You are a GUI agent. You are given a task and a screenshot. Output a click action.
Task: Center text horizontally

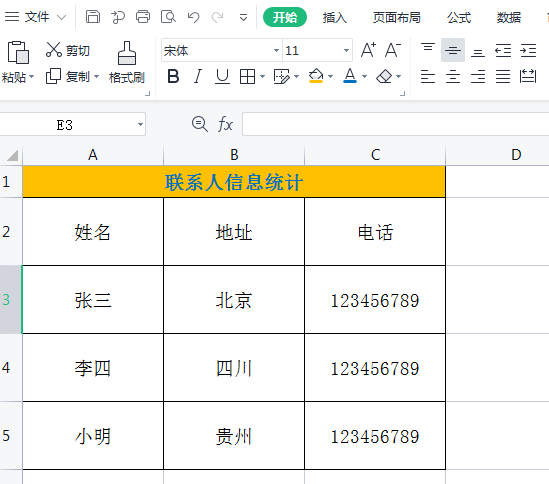click(453, 76)
